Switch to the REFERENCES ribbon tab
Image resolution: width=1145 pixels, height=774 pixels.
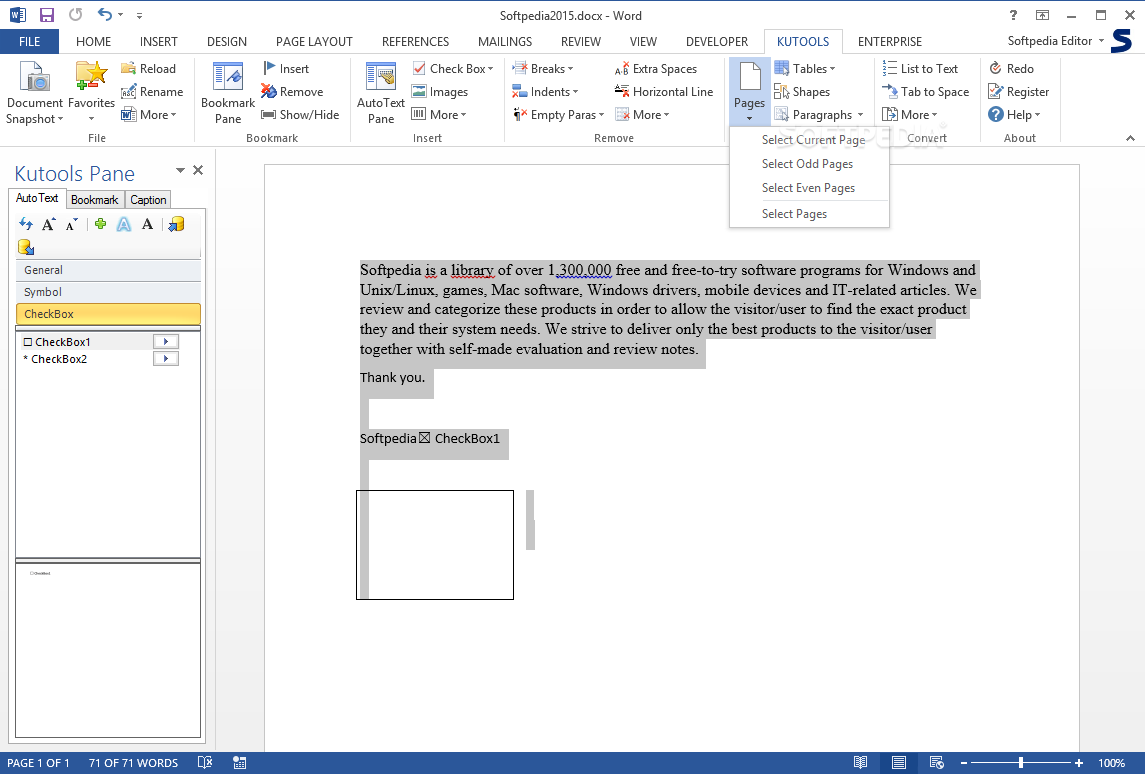coord(415,42)
